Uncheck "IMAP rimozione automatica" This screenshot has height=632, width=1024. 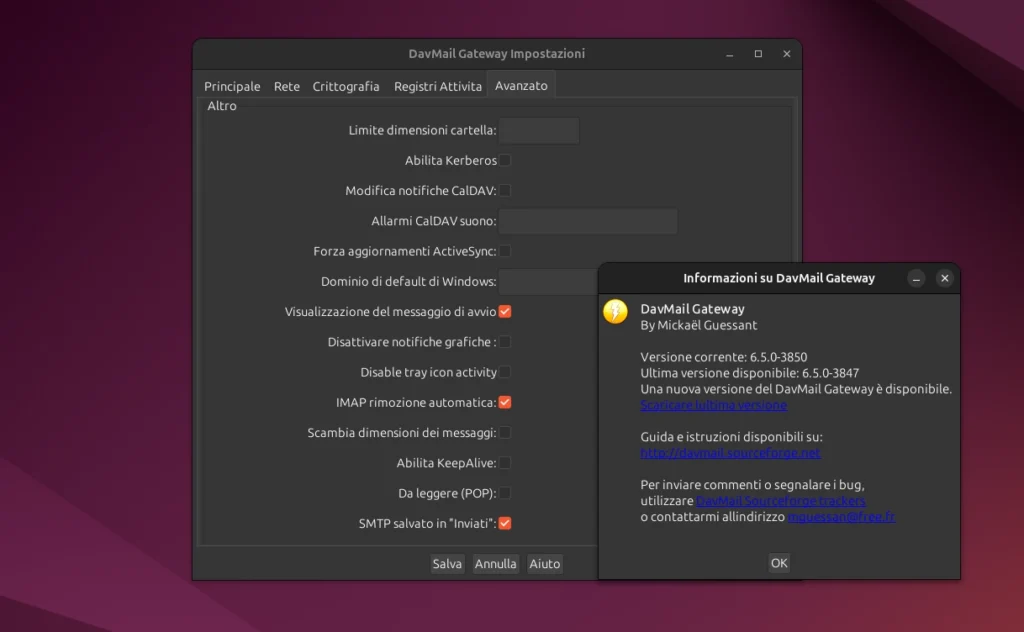506,402
